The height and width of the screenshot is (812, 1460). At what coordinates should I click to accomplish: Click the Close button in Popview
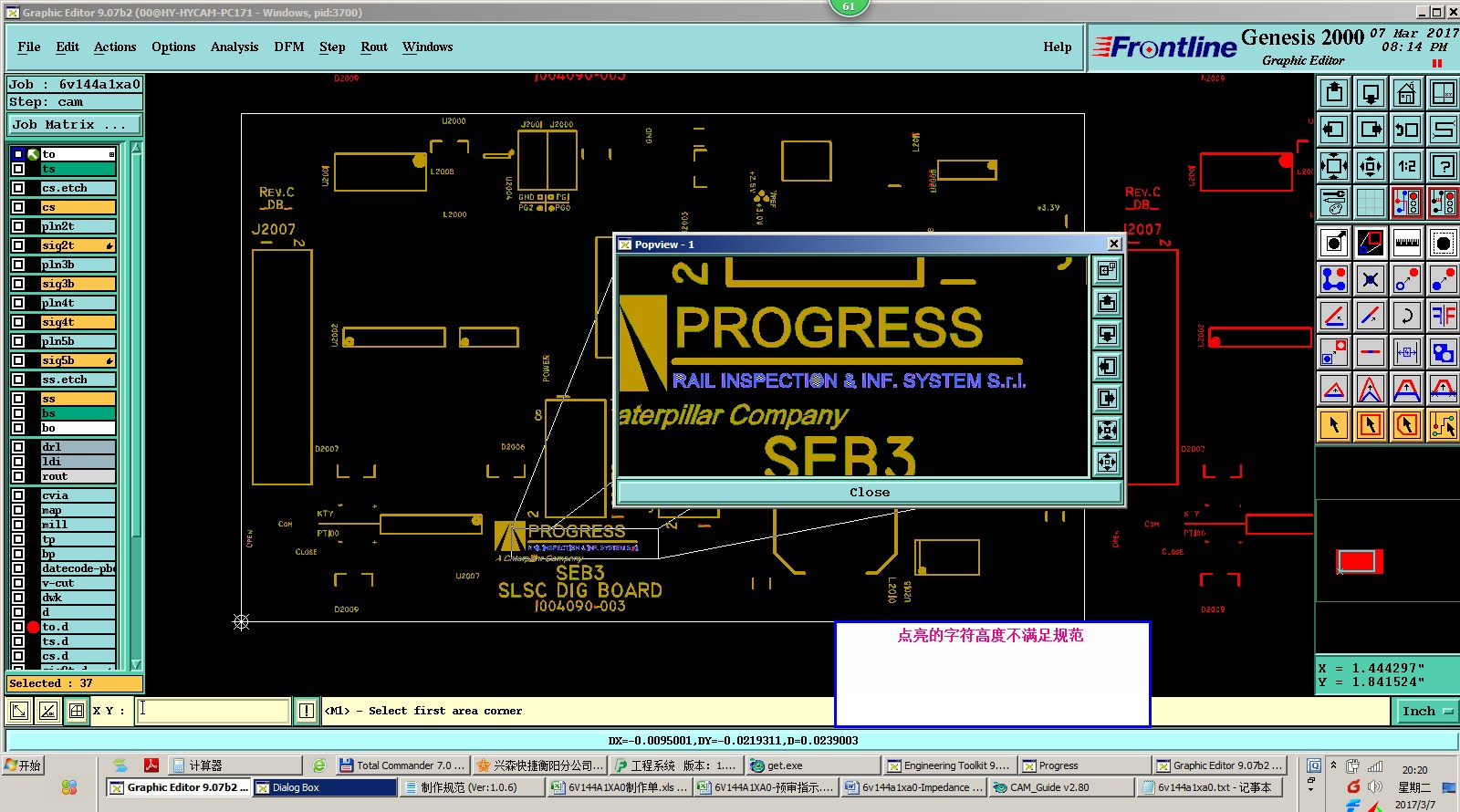tap(870, 493)
